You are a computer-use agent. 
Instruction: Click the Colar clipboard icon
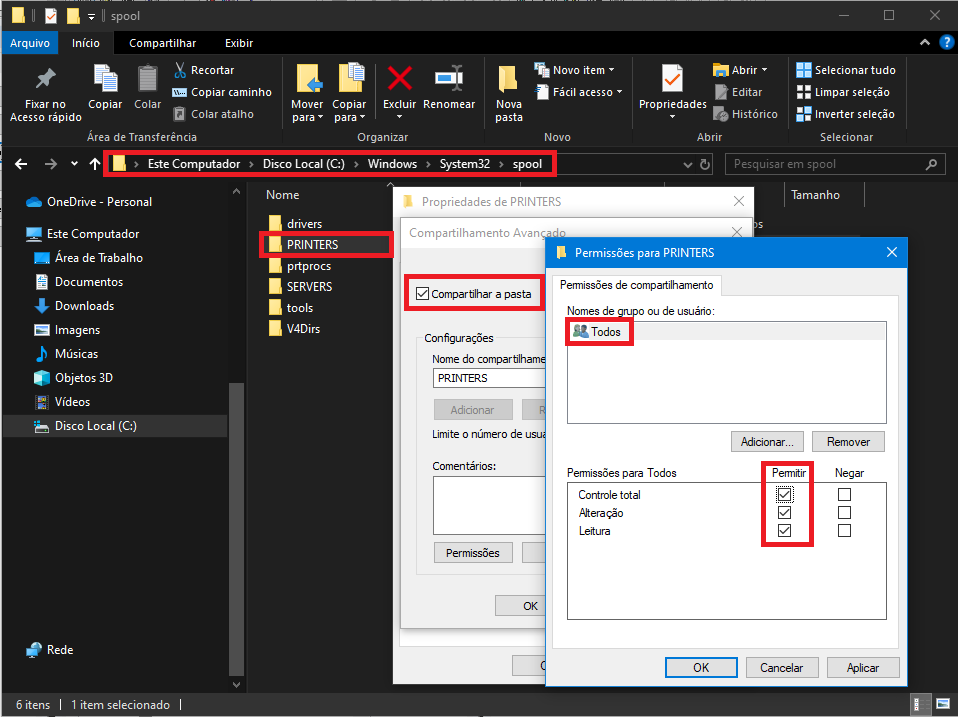[x=147, y=79]
